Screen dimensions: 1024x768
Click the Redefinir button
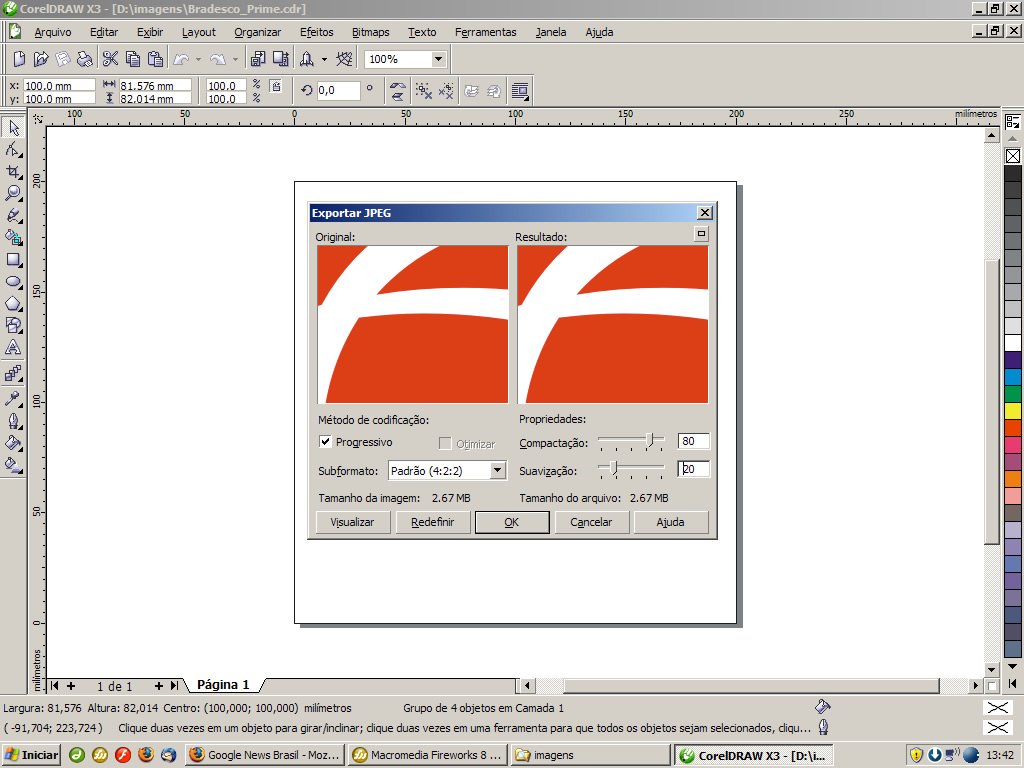click(x=432, y=522)
